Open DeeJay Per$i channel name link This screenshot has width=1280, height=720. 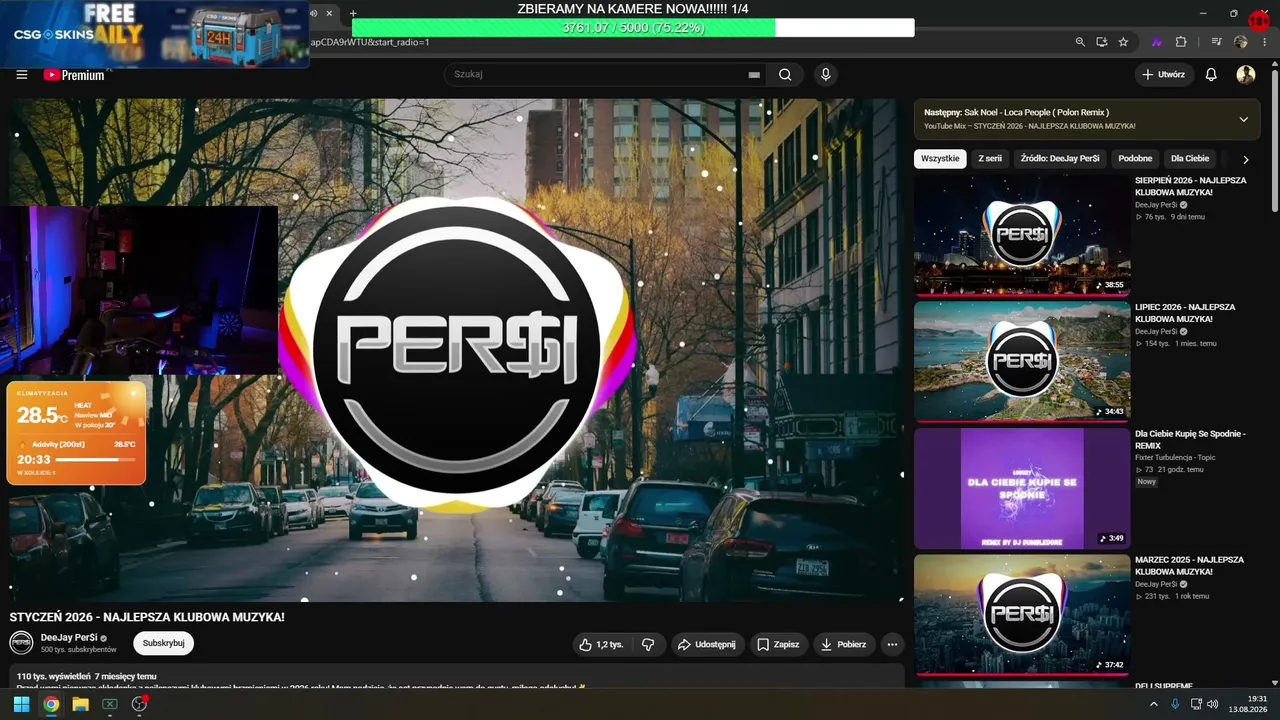69,637
